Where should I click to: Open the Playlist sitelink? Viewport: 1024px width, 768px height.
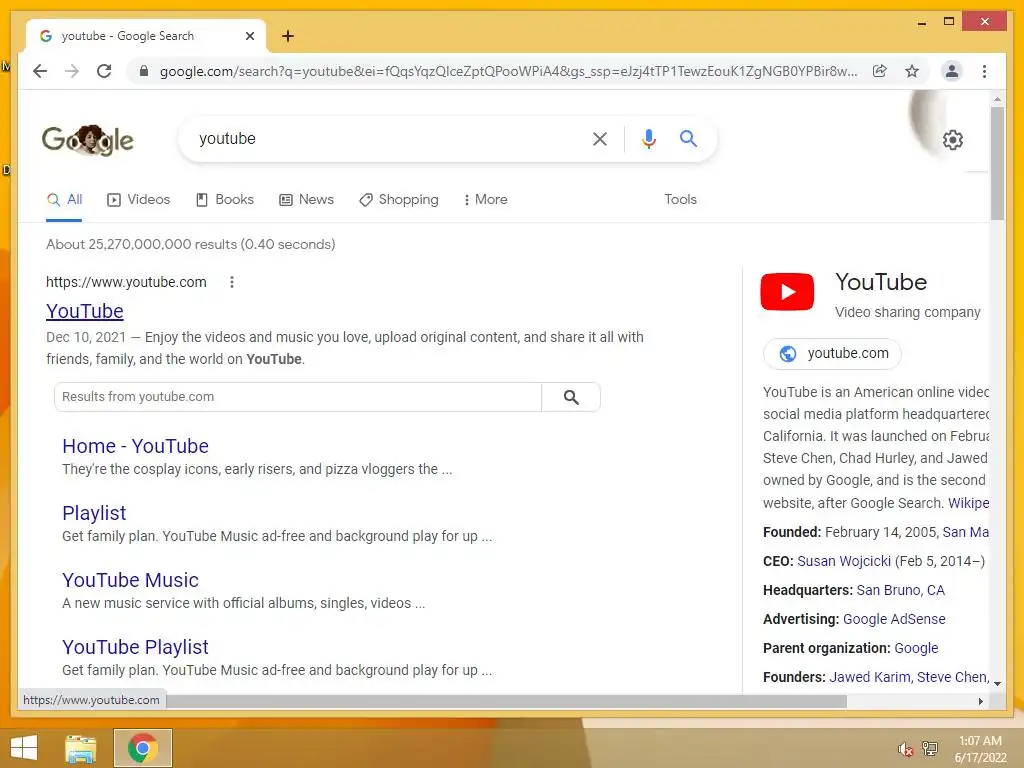(94, 513)
